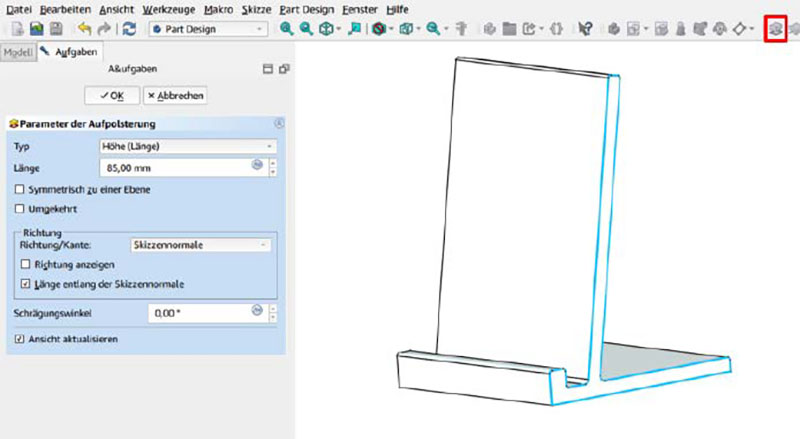Click the What's This help cursor icon
The image size is (800, 439).
[586, 30]
